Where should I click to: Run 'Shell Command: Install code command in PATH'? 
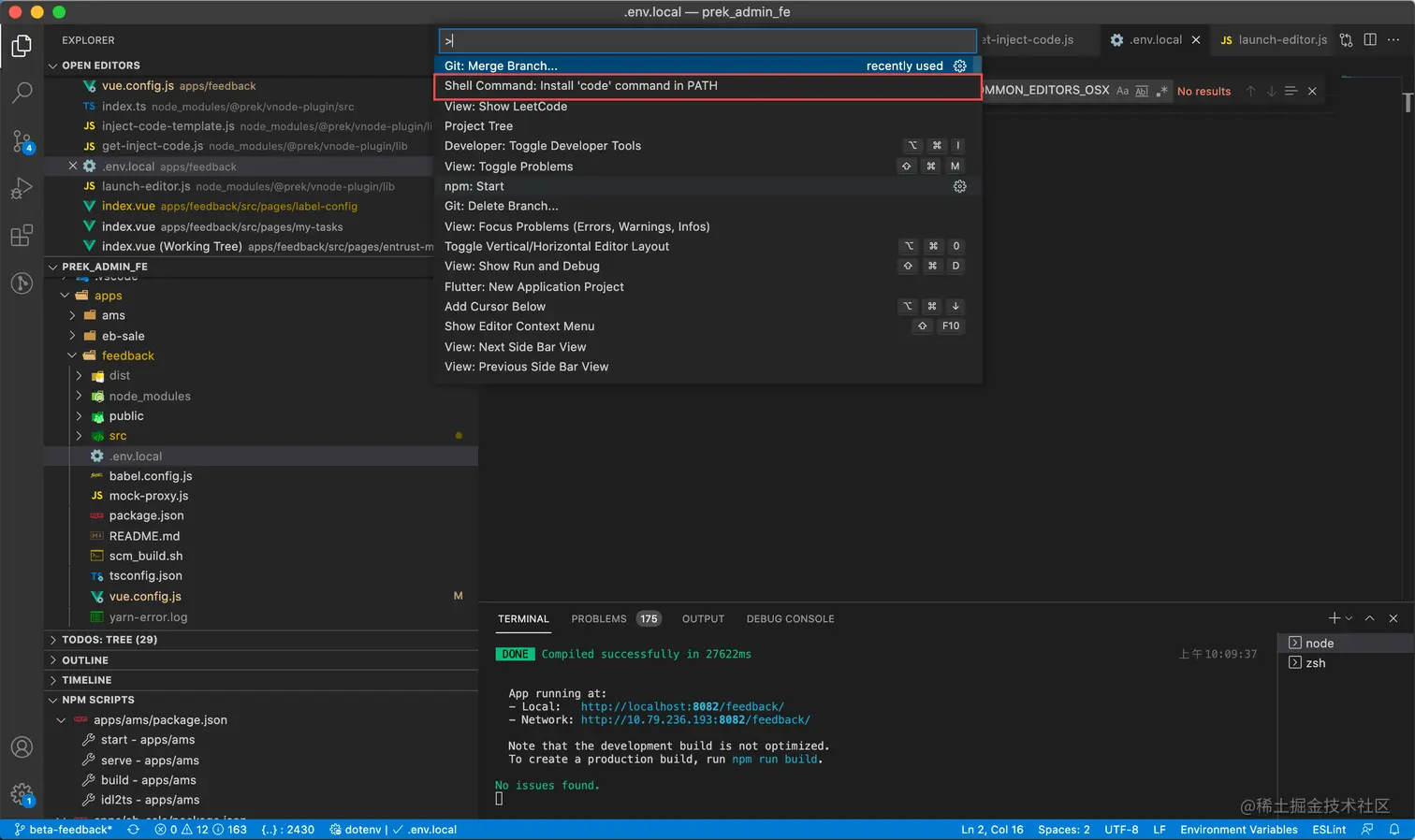pyautogui.click(x=707, y=86)
